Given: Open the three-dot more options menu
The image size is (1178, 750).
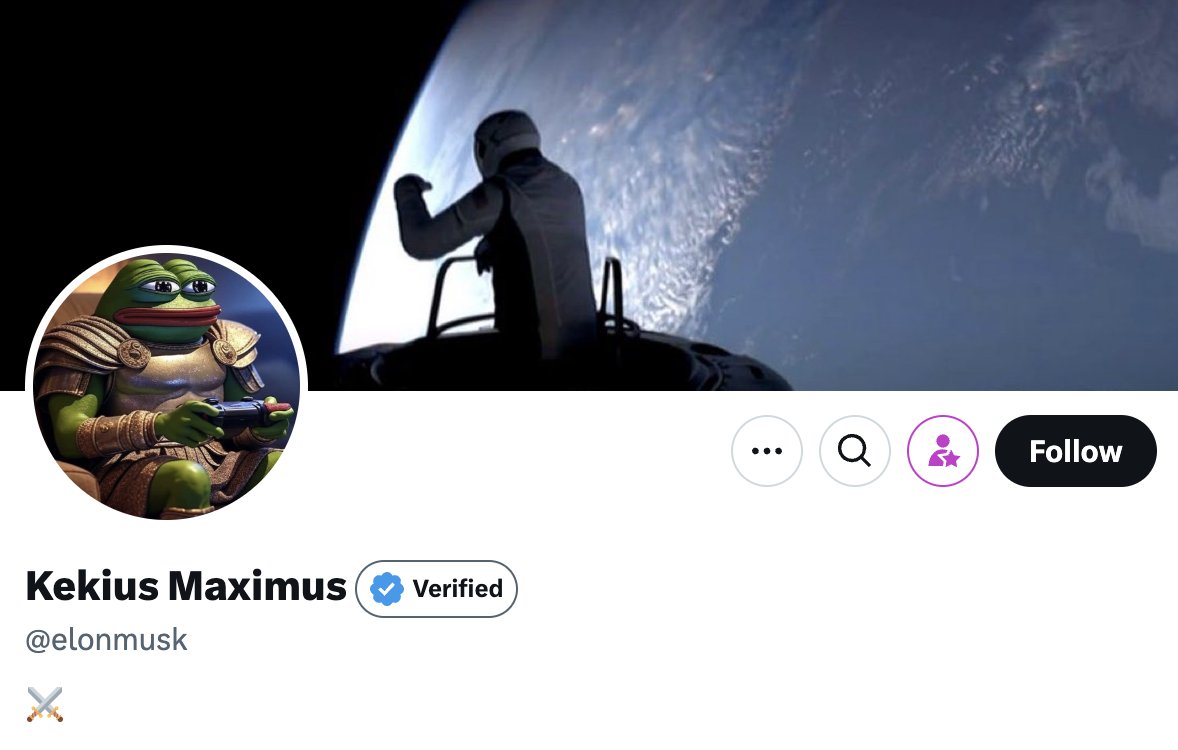Looking at the screenshot, I should [766, 451].
